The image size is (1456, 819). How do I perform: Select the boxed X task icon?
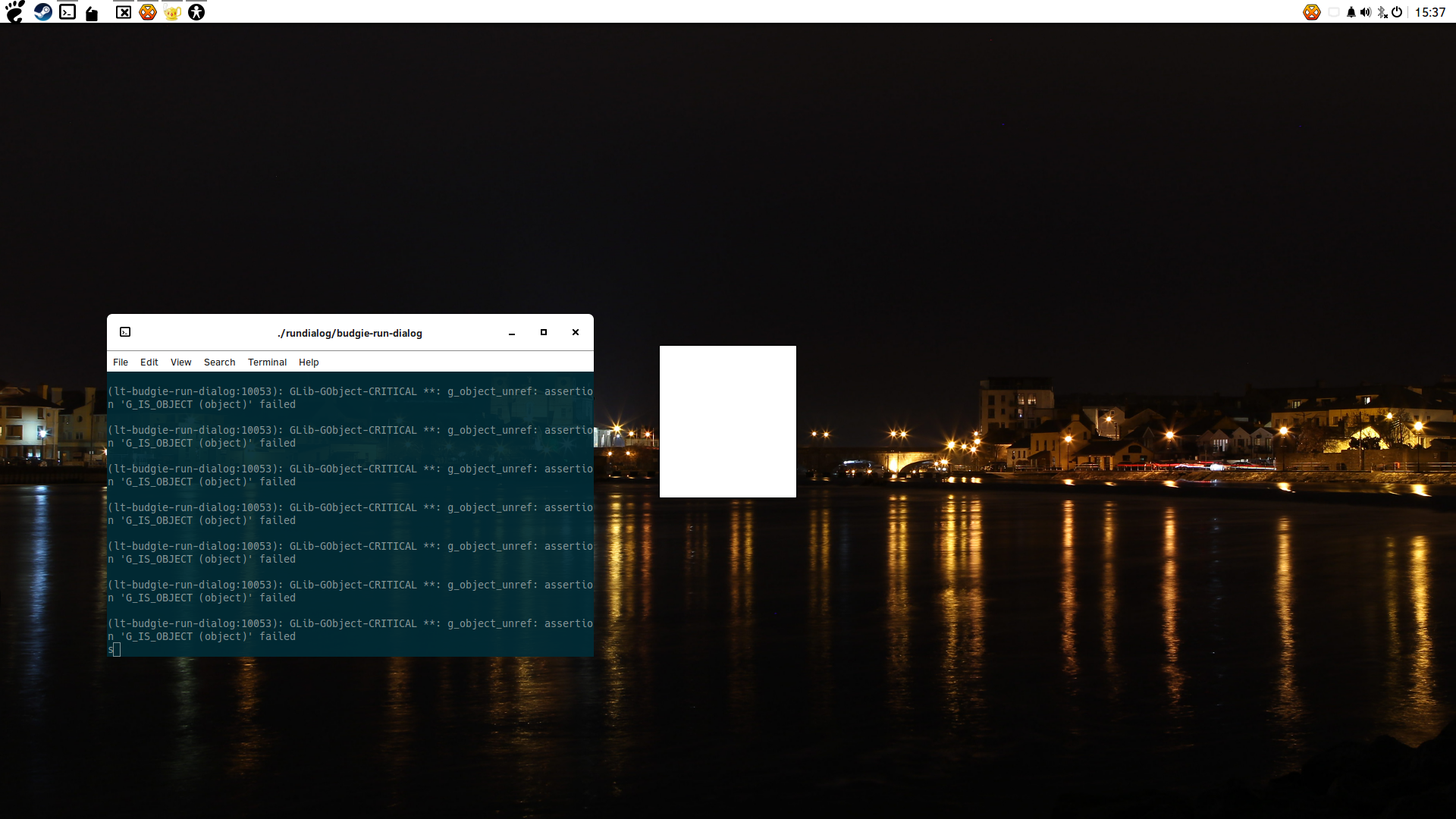[x=124, y=12]
